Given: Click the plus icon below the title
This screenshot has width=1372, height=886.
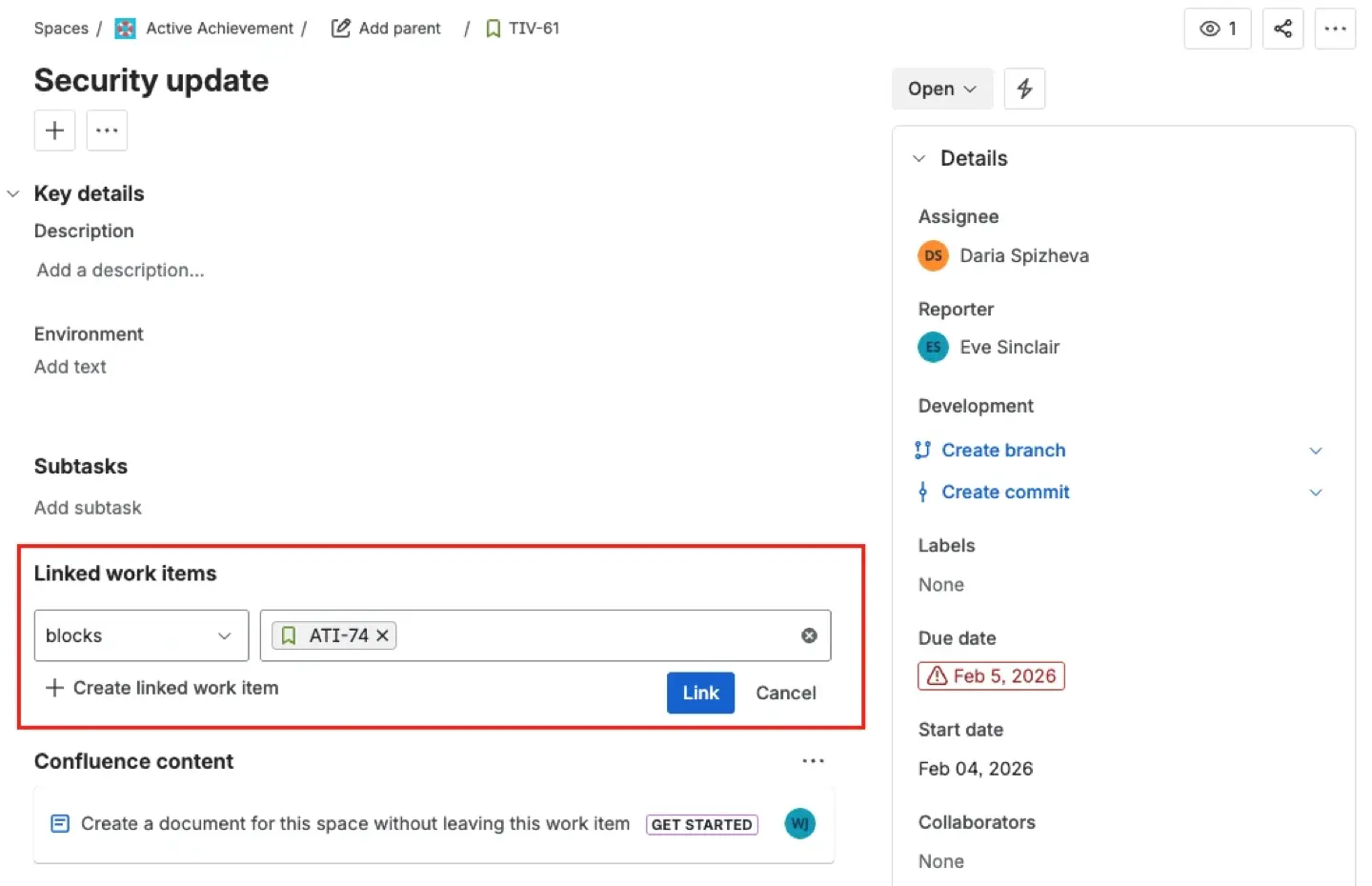Looking at the screenshot, I should [54, 131].
